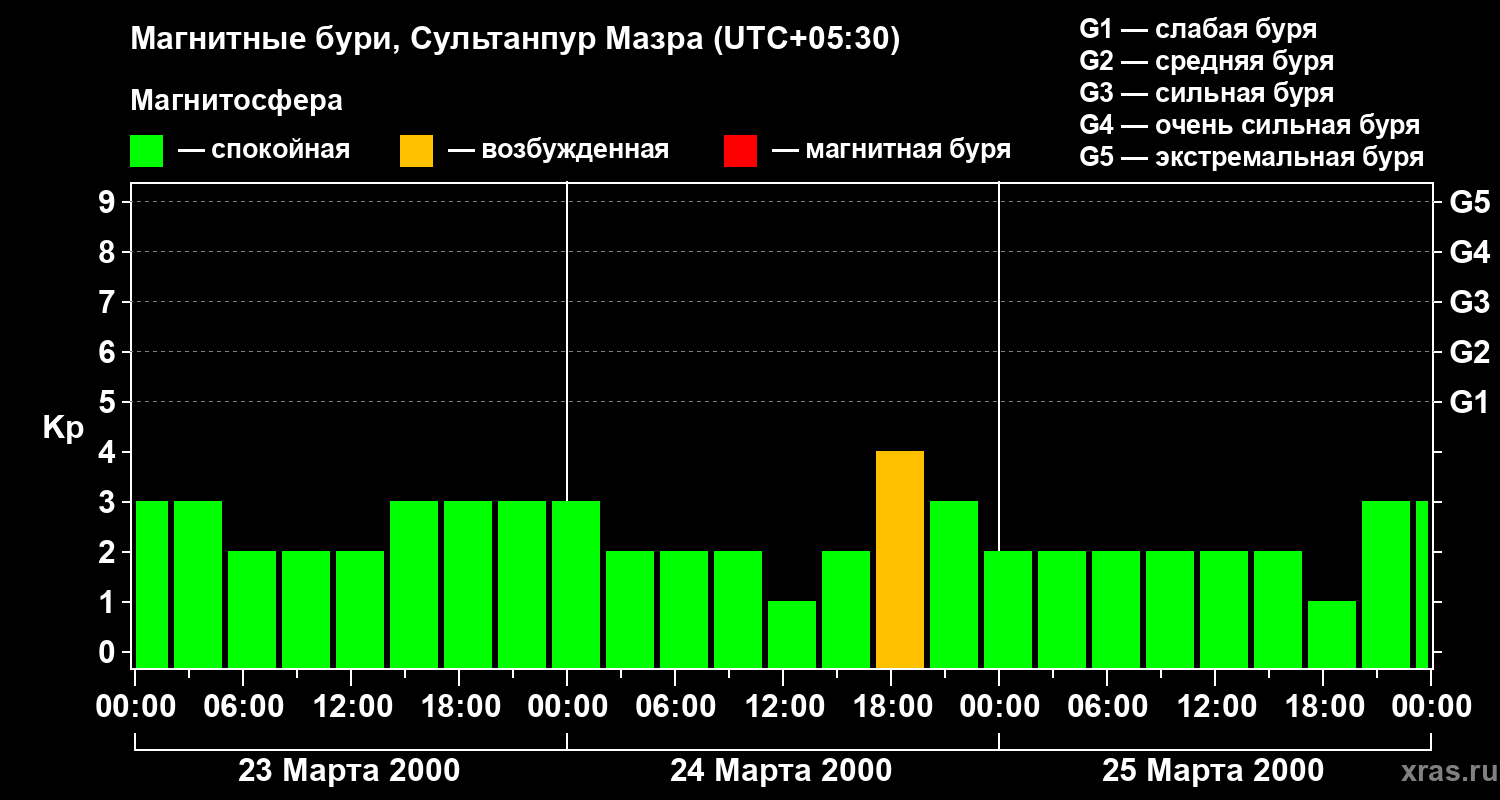Screen dimensions: 1500x800
Task: Click the "— магнитная буря" legend label
Action: click(x=892, y=150)
